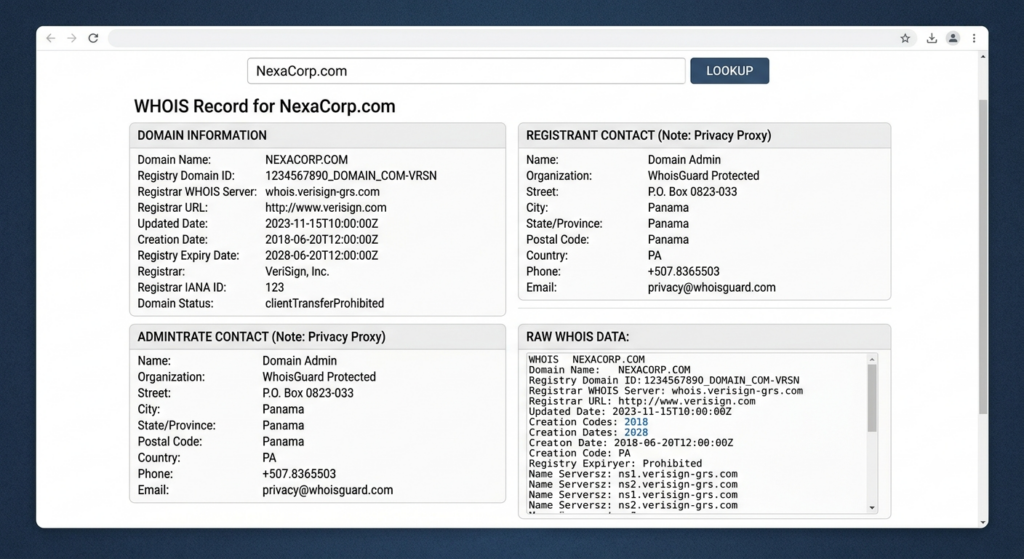Click the admin contact email privacy@whoisguard.com
Image resolution: width=1024 pixels, height=559 pixels.
pyautogui.click(x=328, y=490)
